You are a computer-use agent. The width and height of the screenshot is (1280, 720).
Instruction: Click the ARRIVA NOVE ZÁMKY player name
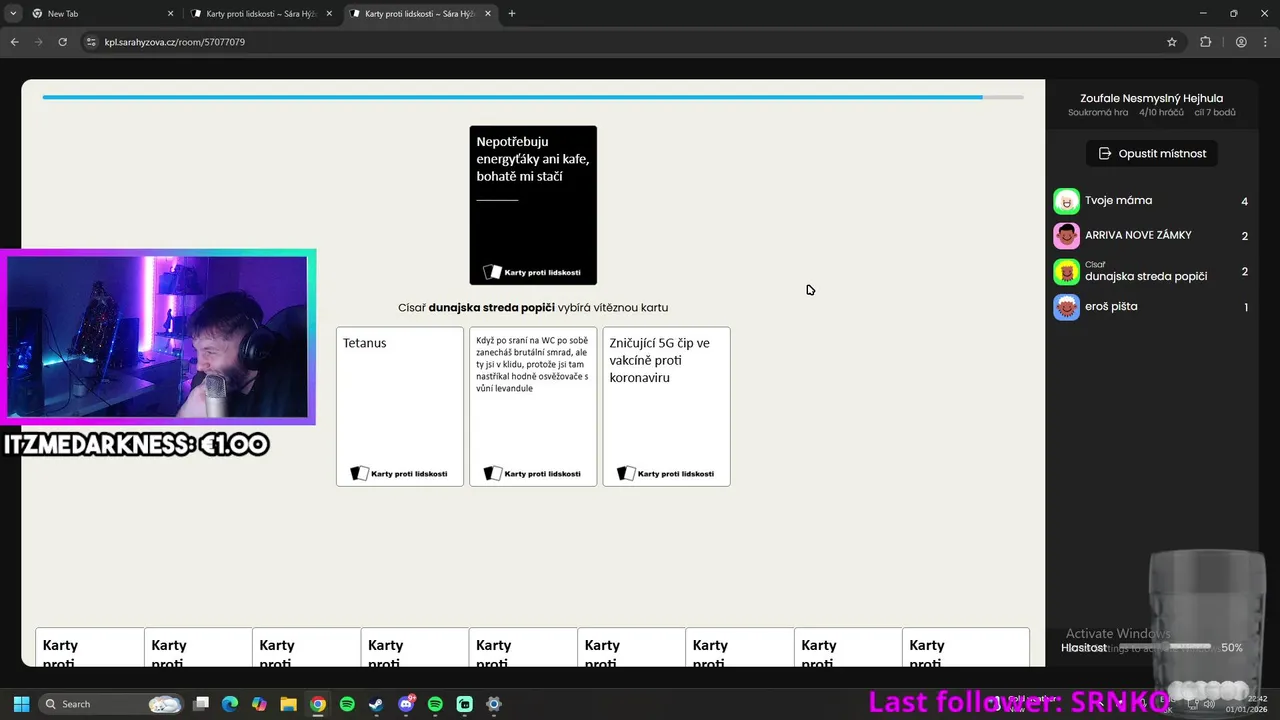(1138, 236)
